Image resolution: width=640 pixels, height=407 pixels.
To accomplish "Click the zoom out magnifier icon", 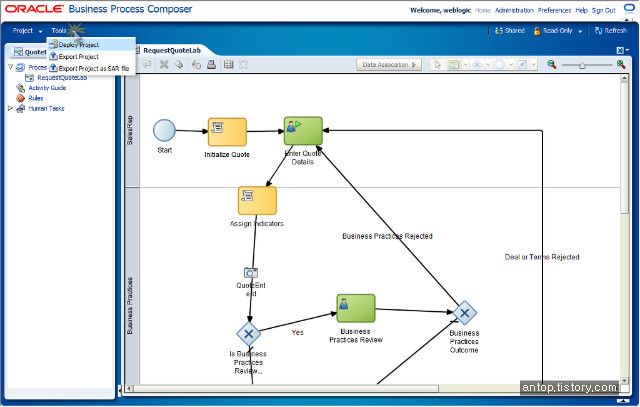I will (551, 64).
